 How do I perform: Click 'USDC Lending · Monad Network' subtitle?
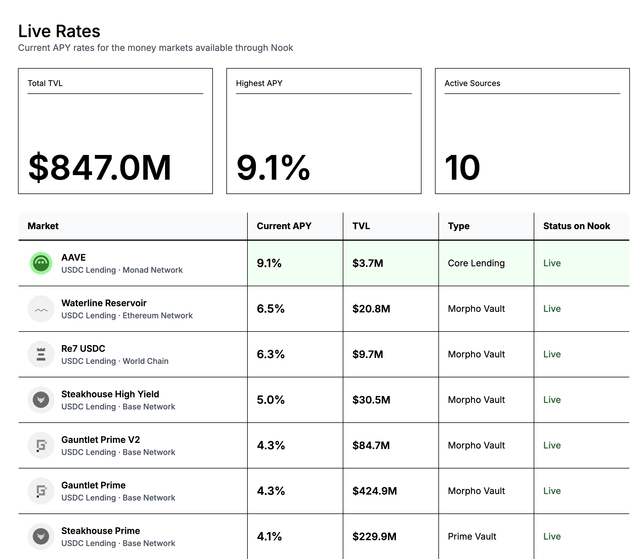click(122, 270)
